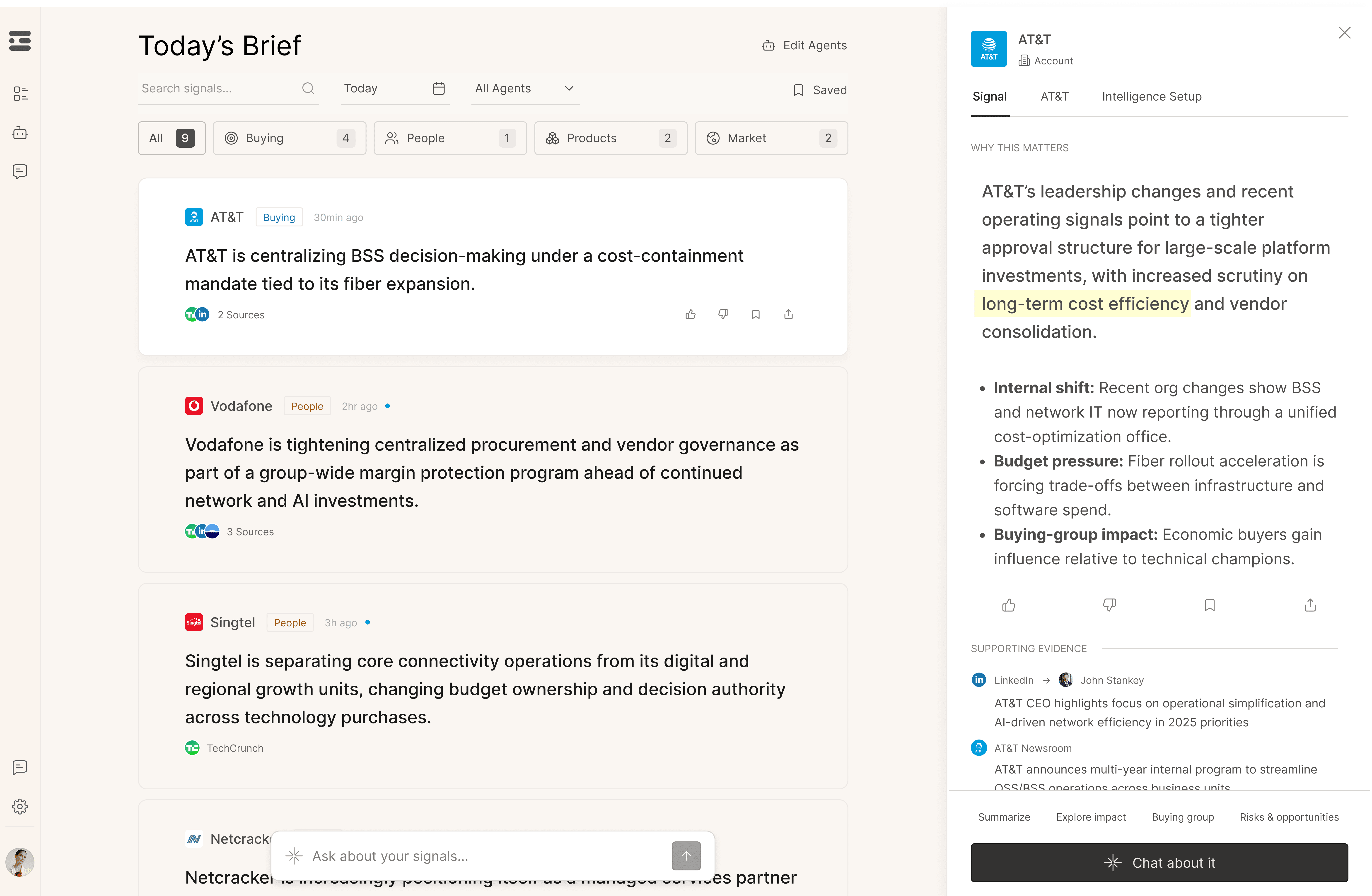Click the Risks & opportunities suggestion
1372x896 pixels.
tap(1289, 817)
